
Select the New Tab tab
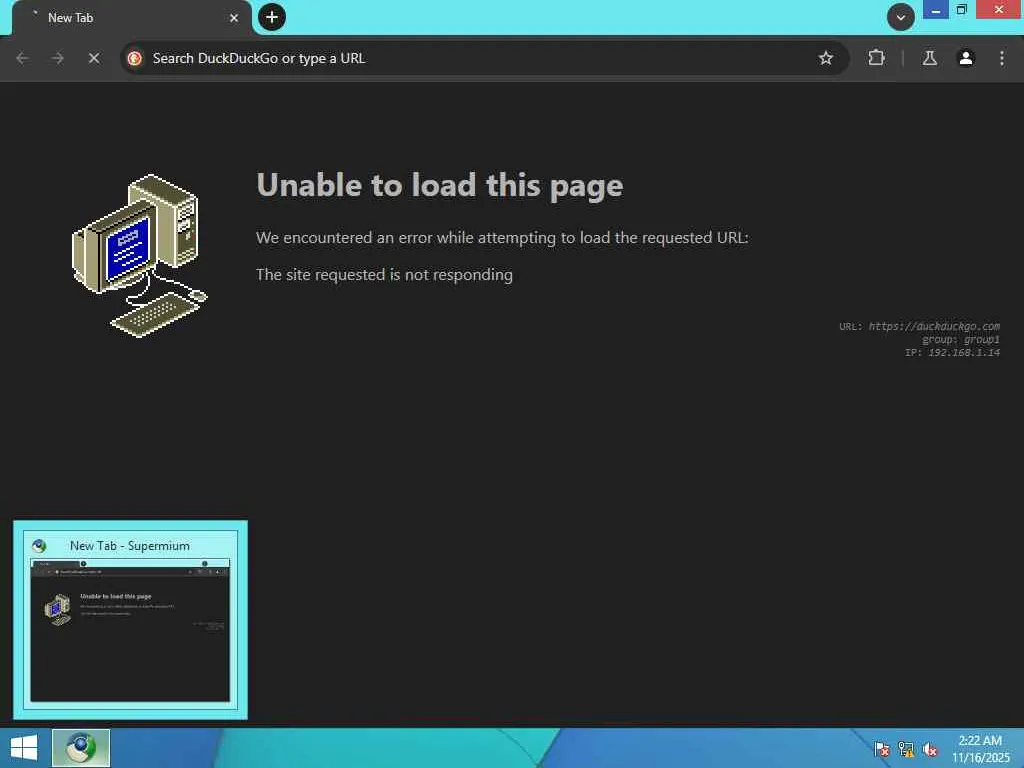pos(131,18)
